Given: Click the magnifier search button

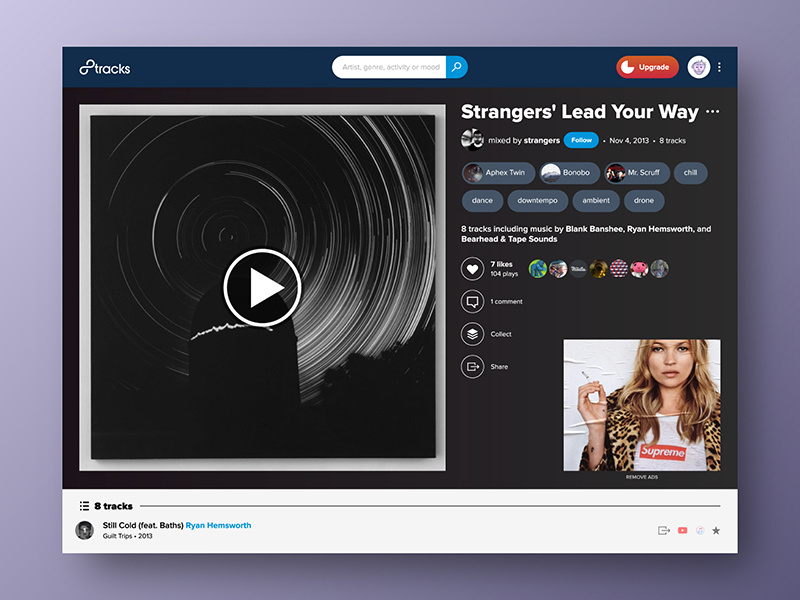Looking at the screenshot, I should click(457, 67).
